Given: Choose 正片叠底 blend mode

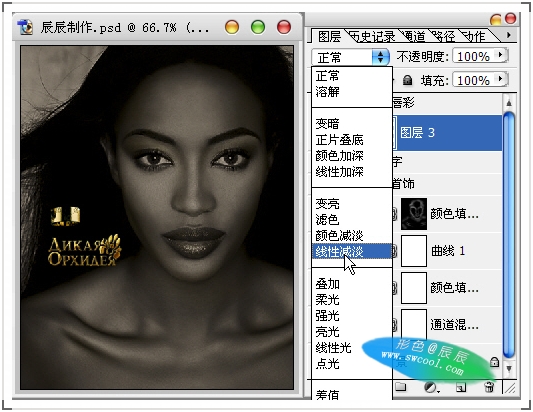Looking at the screenshot, I should click(x=352, y=140).
